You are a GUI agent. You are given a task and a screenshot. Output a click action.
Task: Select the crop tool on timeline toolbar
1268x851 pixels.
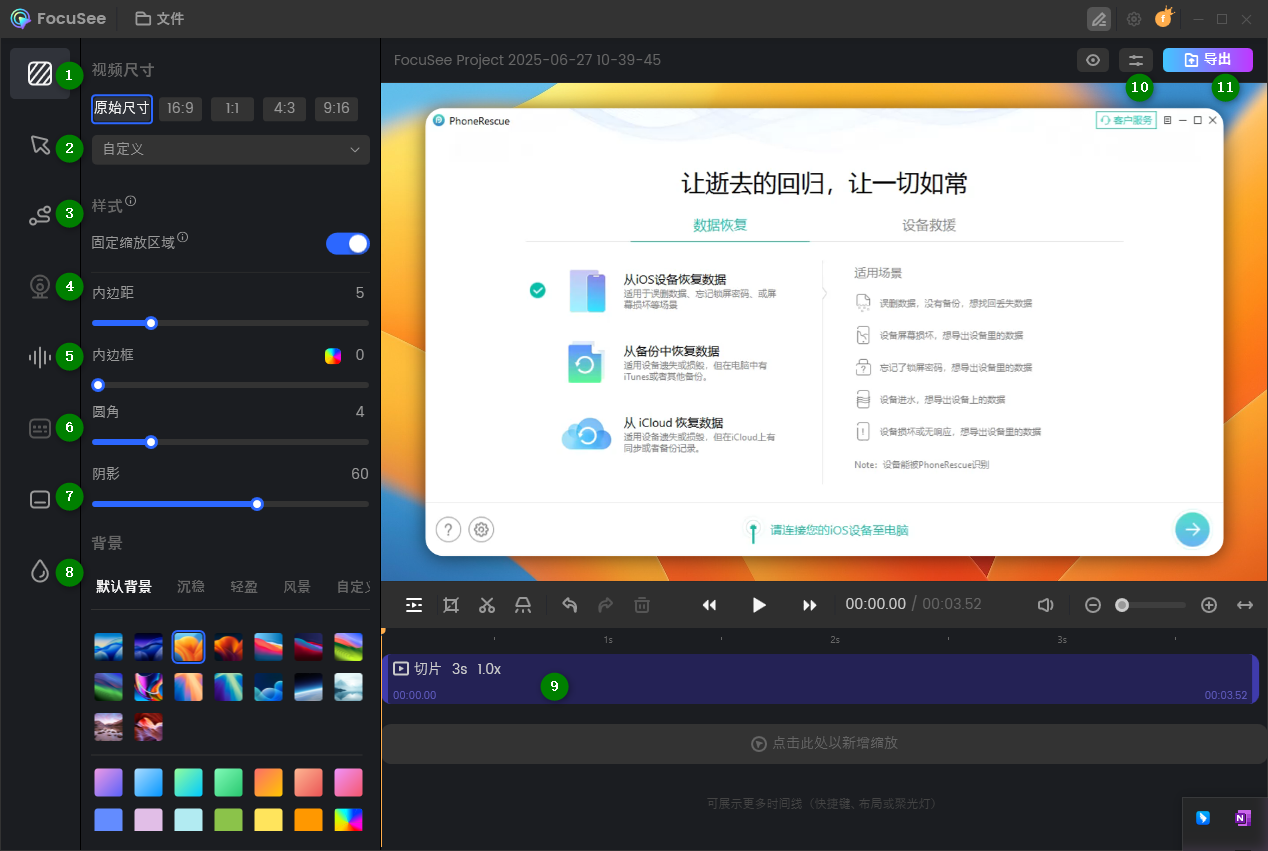pos(451,605)
